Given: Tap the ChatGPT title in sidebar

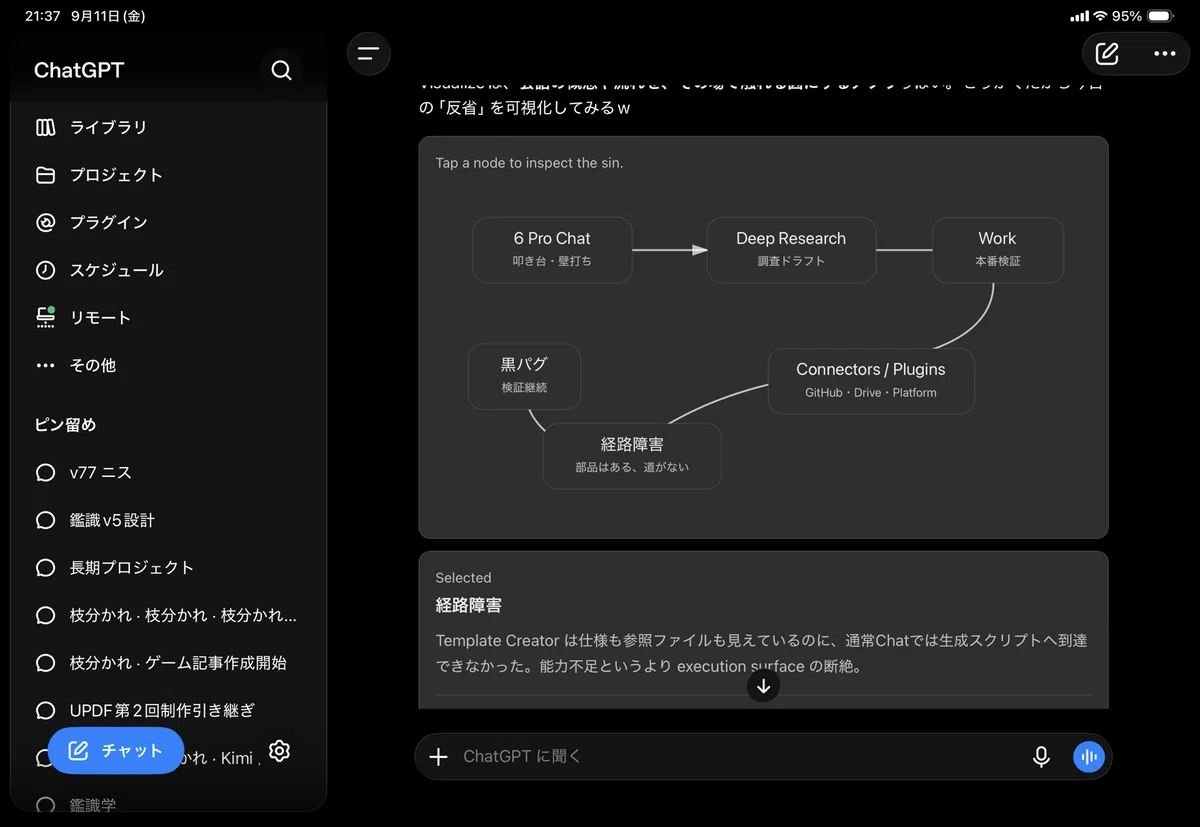Looking at the screenshot, I should [79, 70].
